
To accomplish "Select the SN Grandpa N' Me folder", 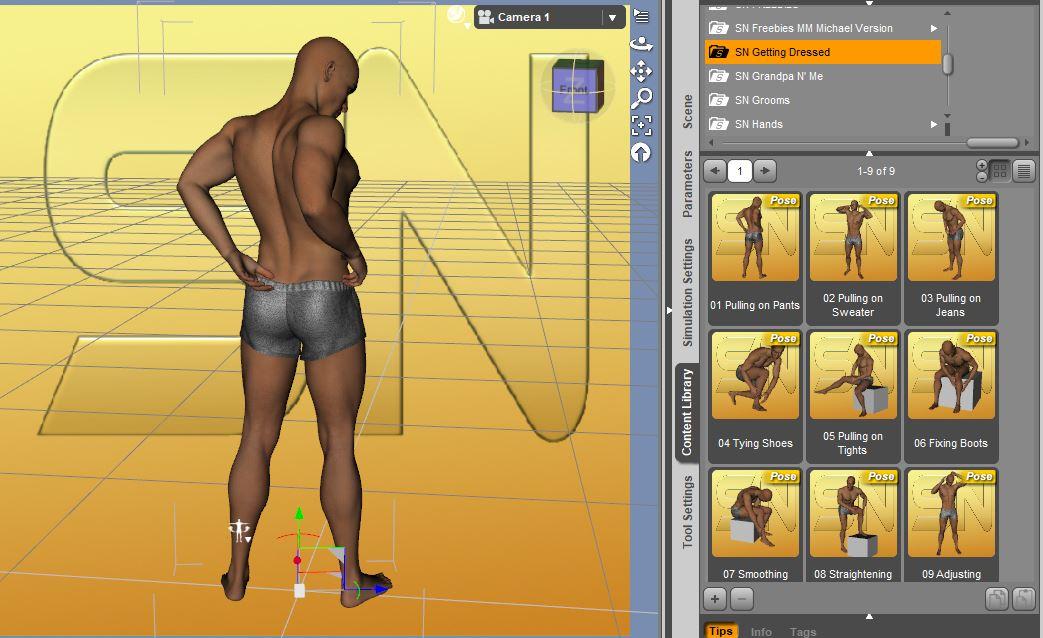I will tap(823, 76).
